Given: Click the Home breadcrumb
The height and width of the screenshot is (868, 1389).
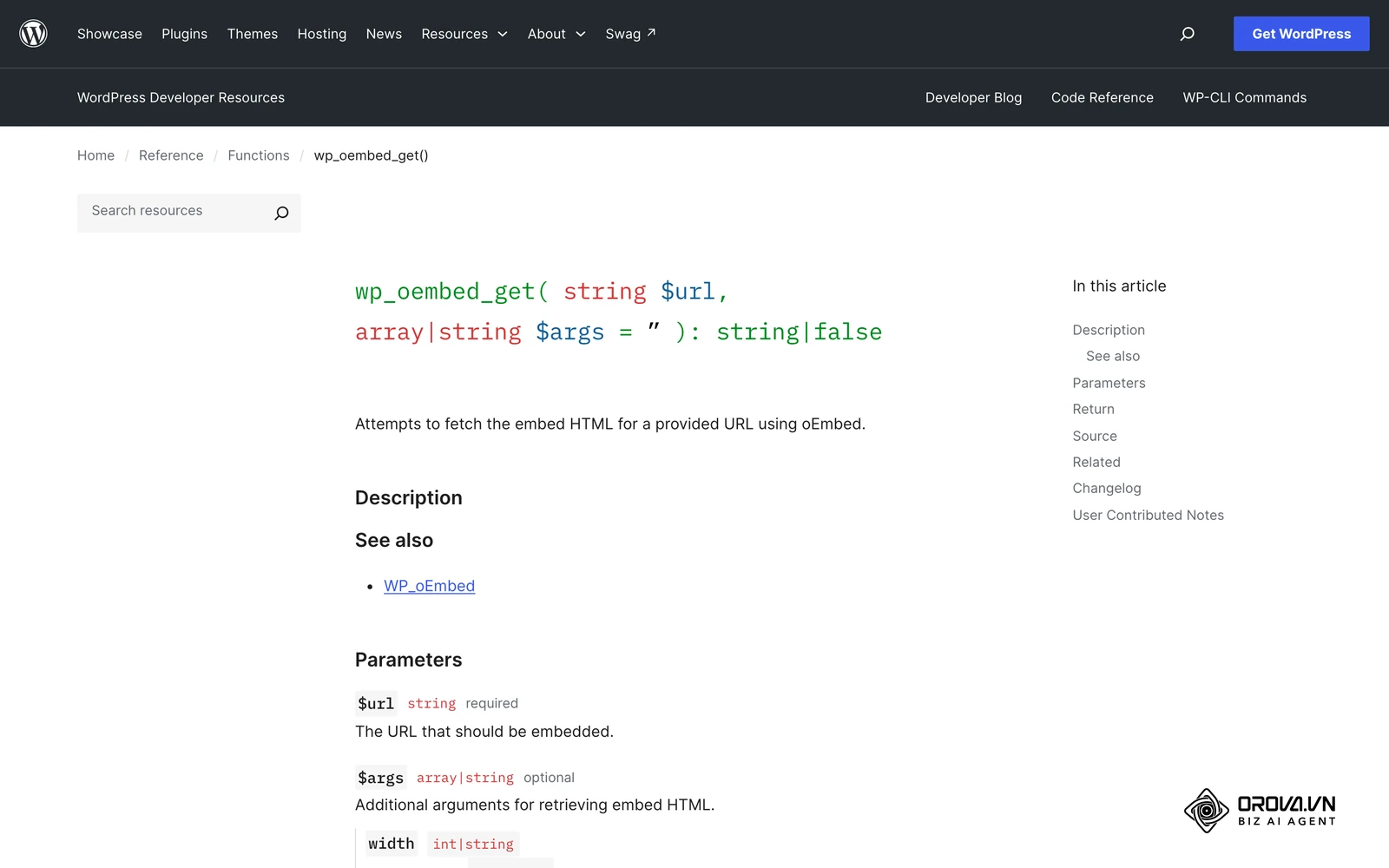Looking at the screenshot, I should point(95,155).
